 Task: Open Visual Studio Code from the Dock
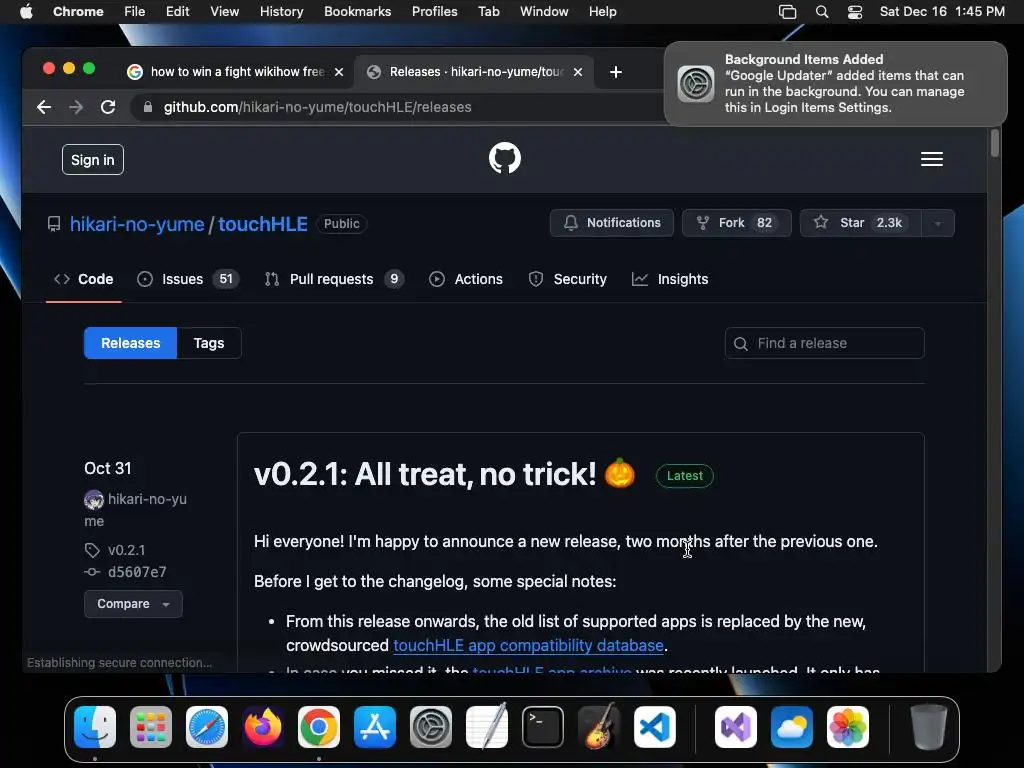click(655, 727)
